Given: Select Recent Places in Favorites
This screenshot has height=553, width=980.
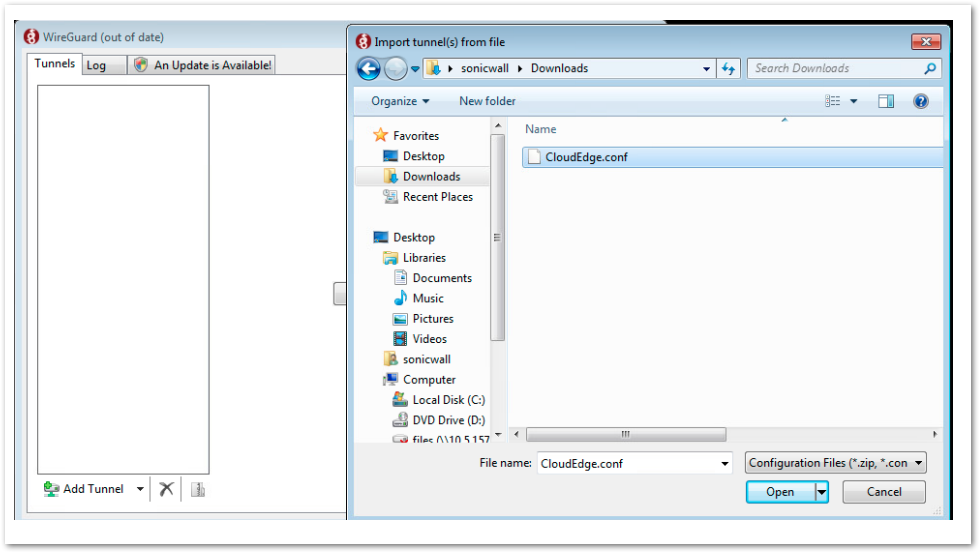Looking at the screenshot, I should click(437, 197).
